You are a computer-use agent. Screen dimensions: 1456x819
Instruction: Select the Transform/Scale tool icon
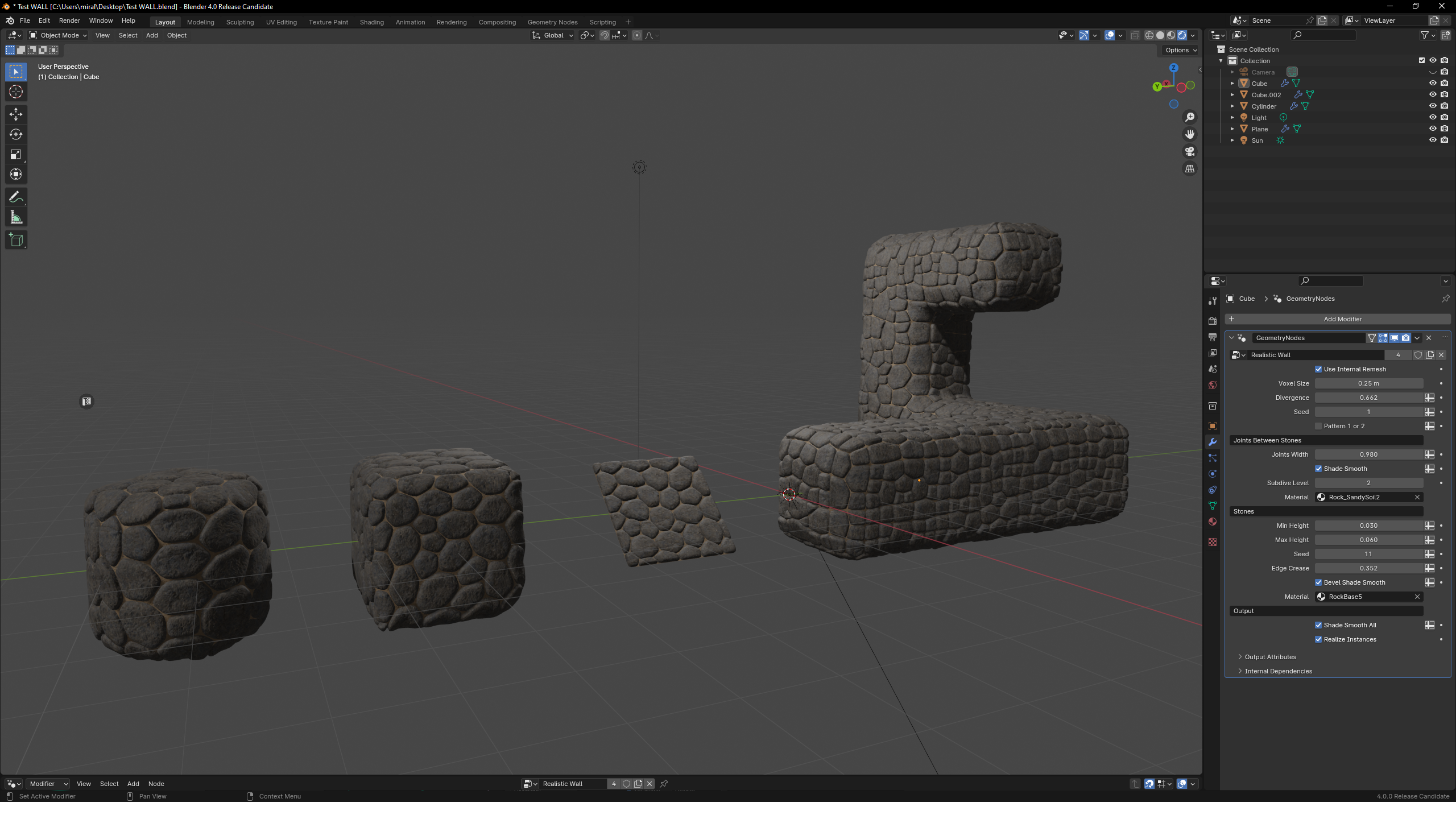point(16,155)
